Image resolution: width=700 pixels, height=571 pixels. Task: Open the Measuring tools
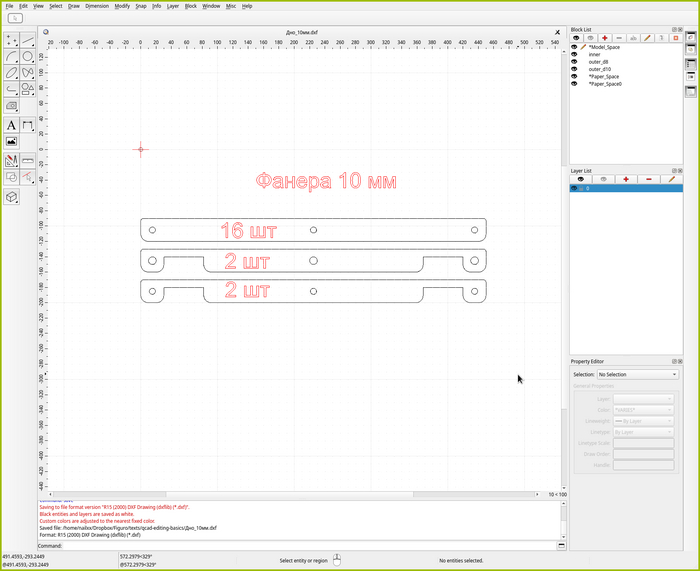[28, 160]
